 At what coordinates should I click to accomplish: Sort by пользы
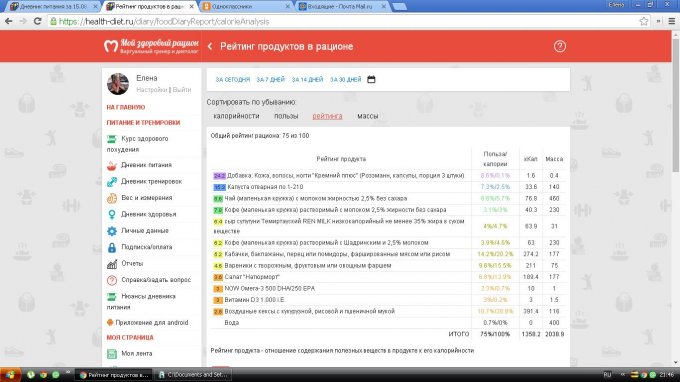286,116
